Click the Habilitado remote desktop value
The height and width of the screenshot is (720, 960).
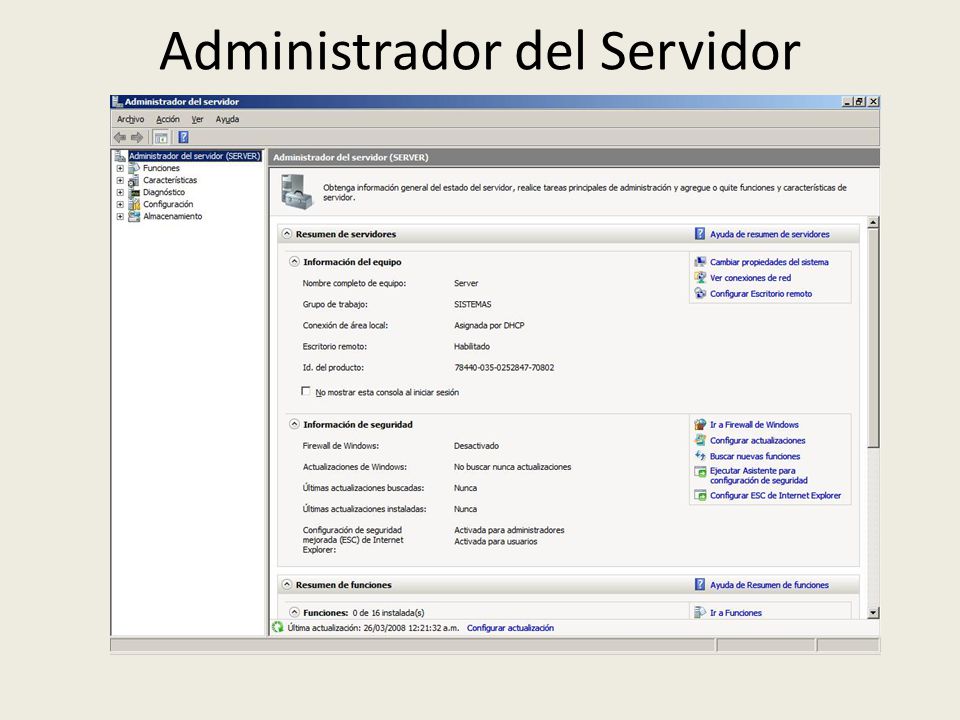pyautogui.click(x=471, y=347)
